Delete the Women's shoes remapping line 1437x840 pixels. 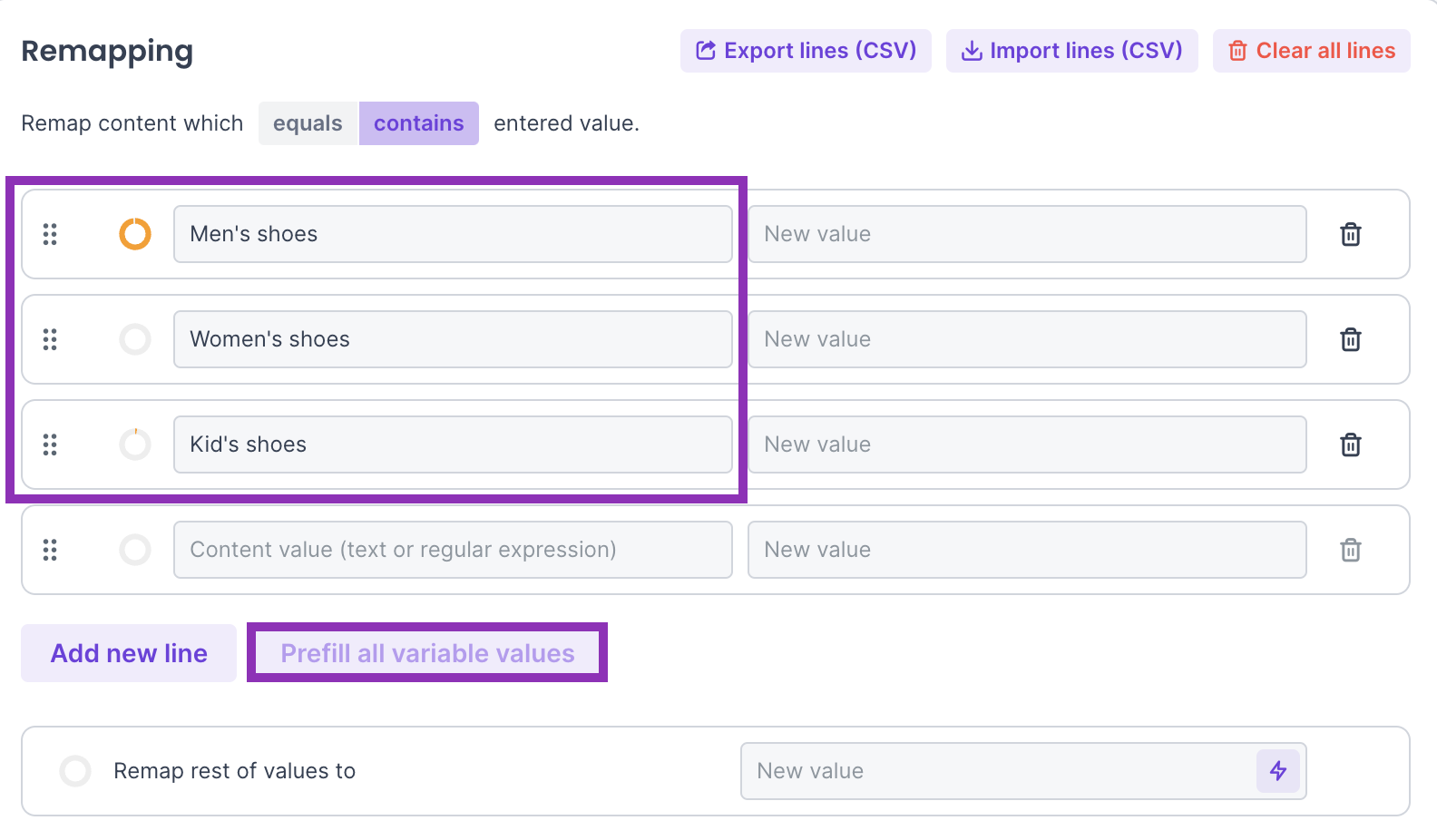(1351, 339)
